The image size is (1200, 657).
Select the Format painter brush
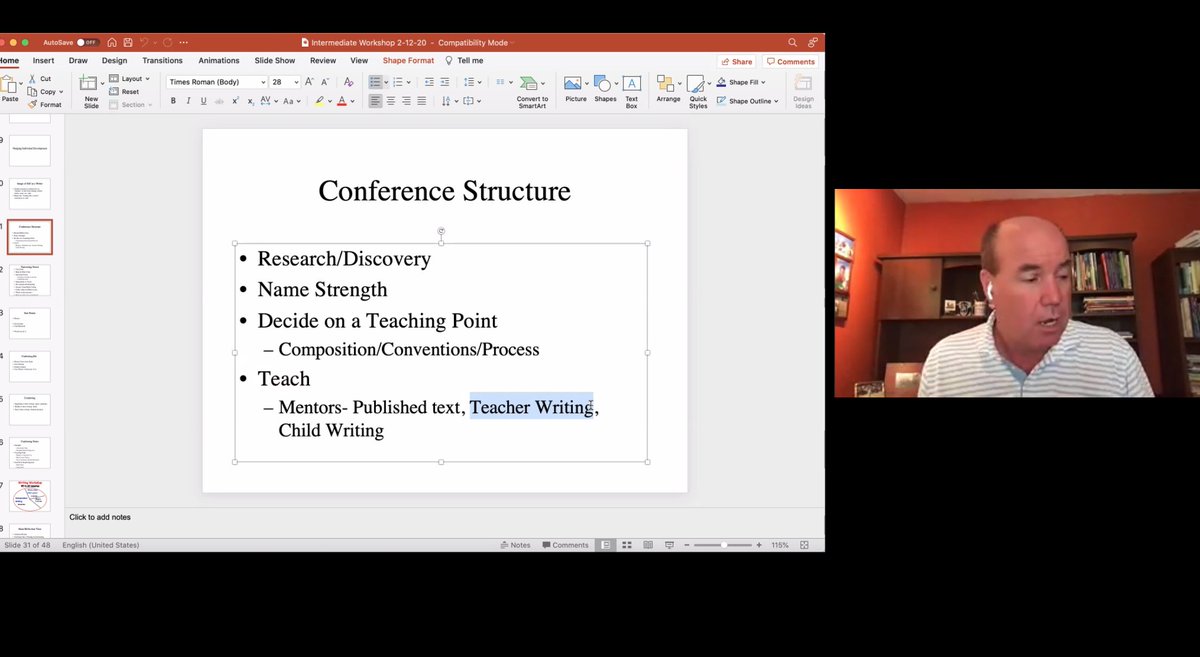[x=33, y=104]
